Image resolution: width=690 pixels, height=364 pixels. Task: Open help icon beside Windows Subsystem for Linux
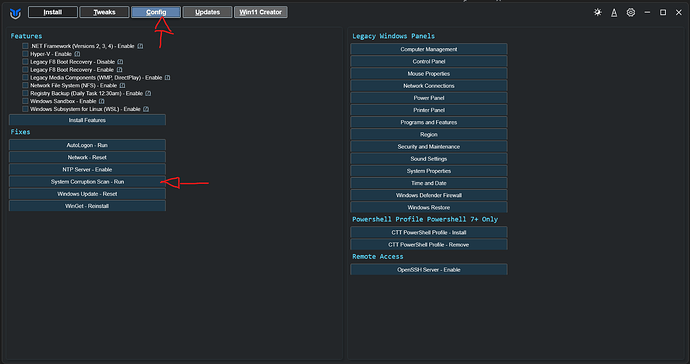pos(146,109)
